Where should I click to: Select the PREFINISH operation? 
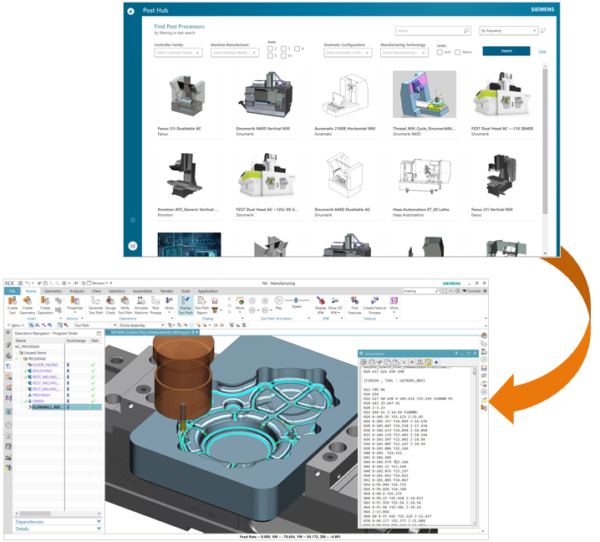tap(41, 395)
